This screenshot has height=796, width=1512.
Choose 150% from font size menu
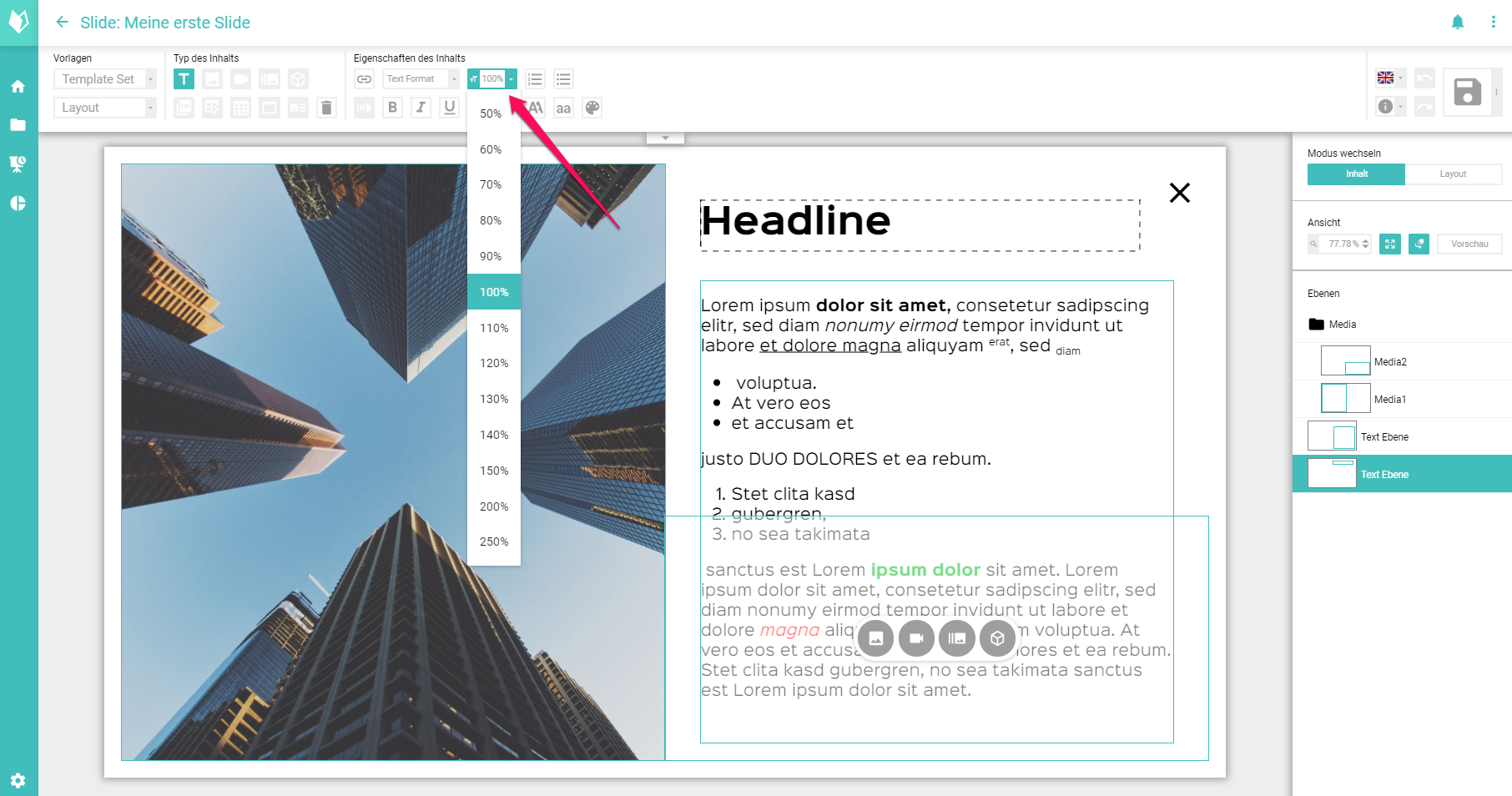pyautogui.click(x=494, y=471)
